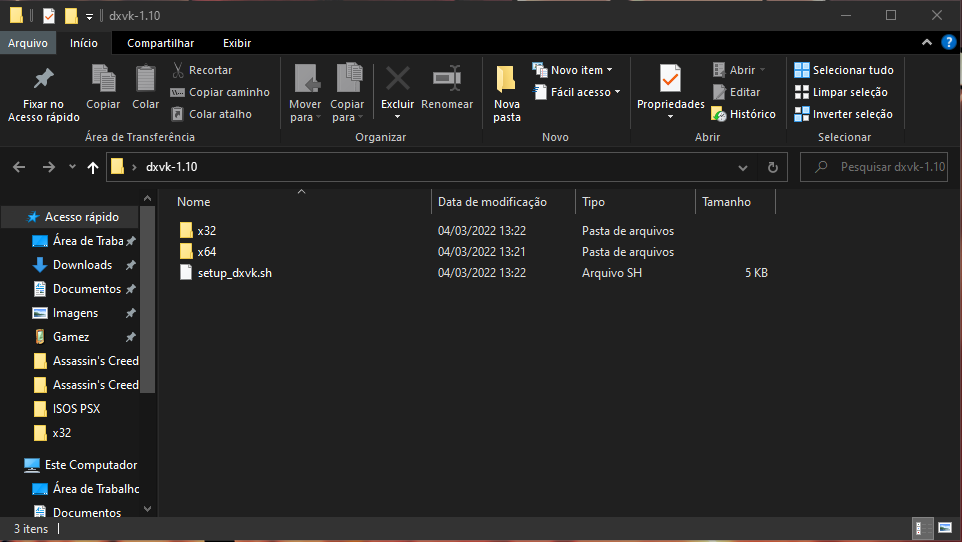The height and width of the screenshot is (542, 962).
Task: Open Histórico file history
Action: [x=744, y=114]
